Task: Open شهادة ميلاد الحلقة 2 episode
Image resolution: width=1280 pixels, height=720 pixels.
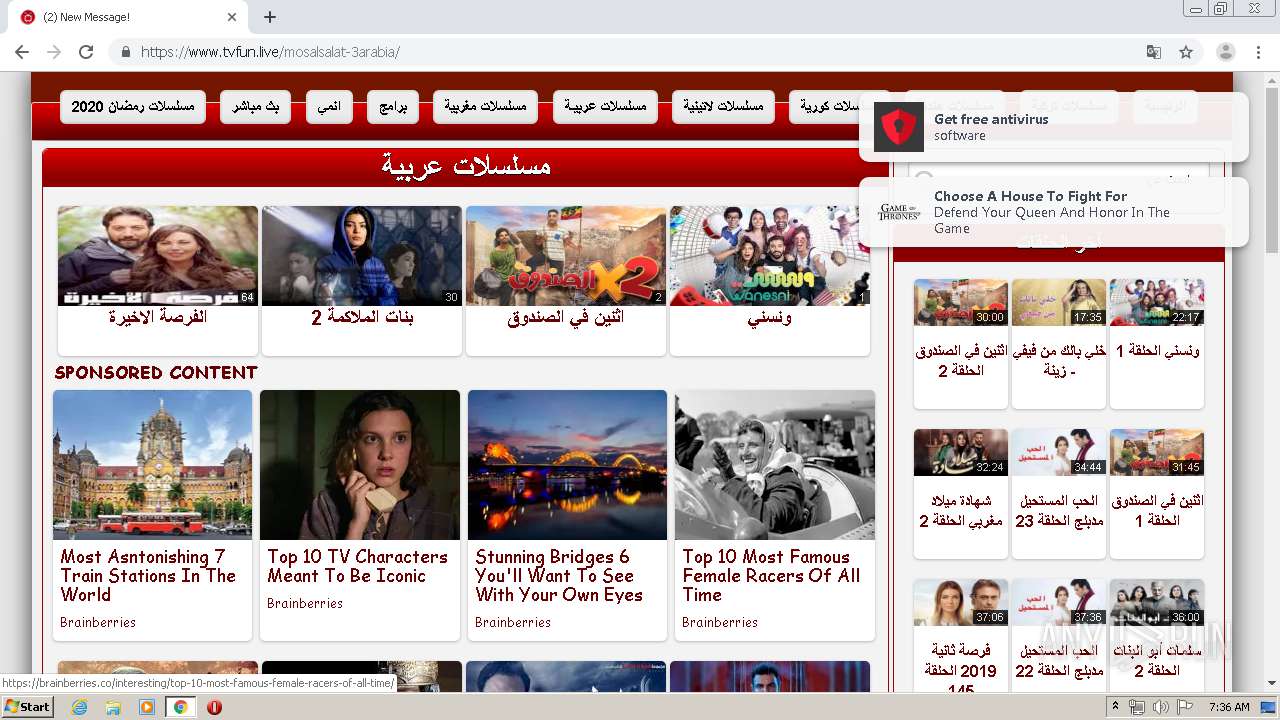Action: 961,493
